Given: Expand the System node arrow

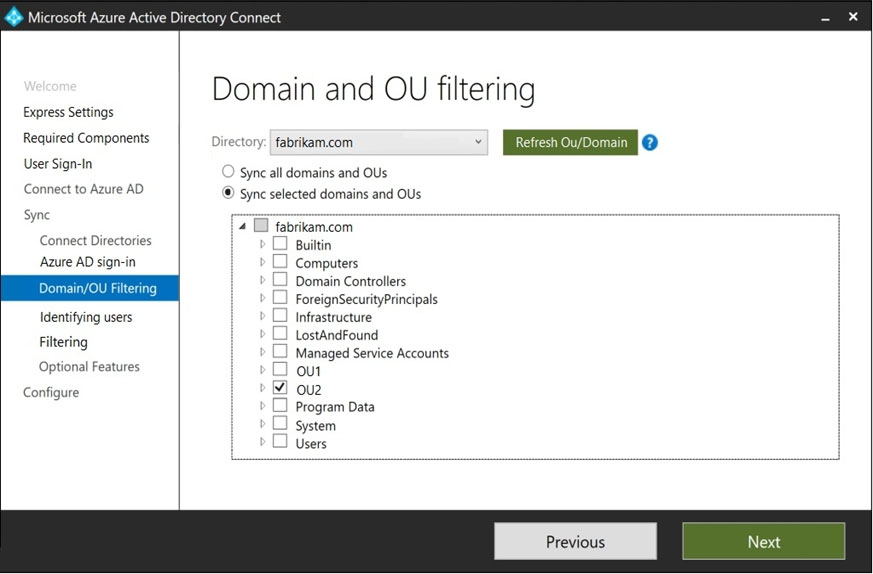Looking at the screenshot, I should click(x=262, y=424).
